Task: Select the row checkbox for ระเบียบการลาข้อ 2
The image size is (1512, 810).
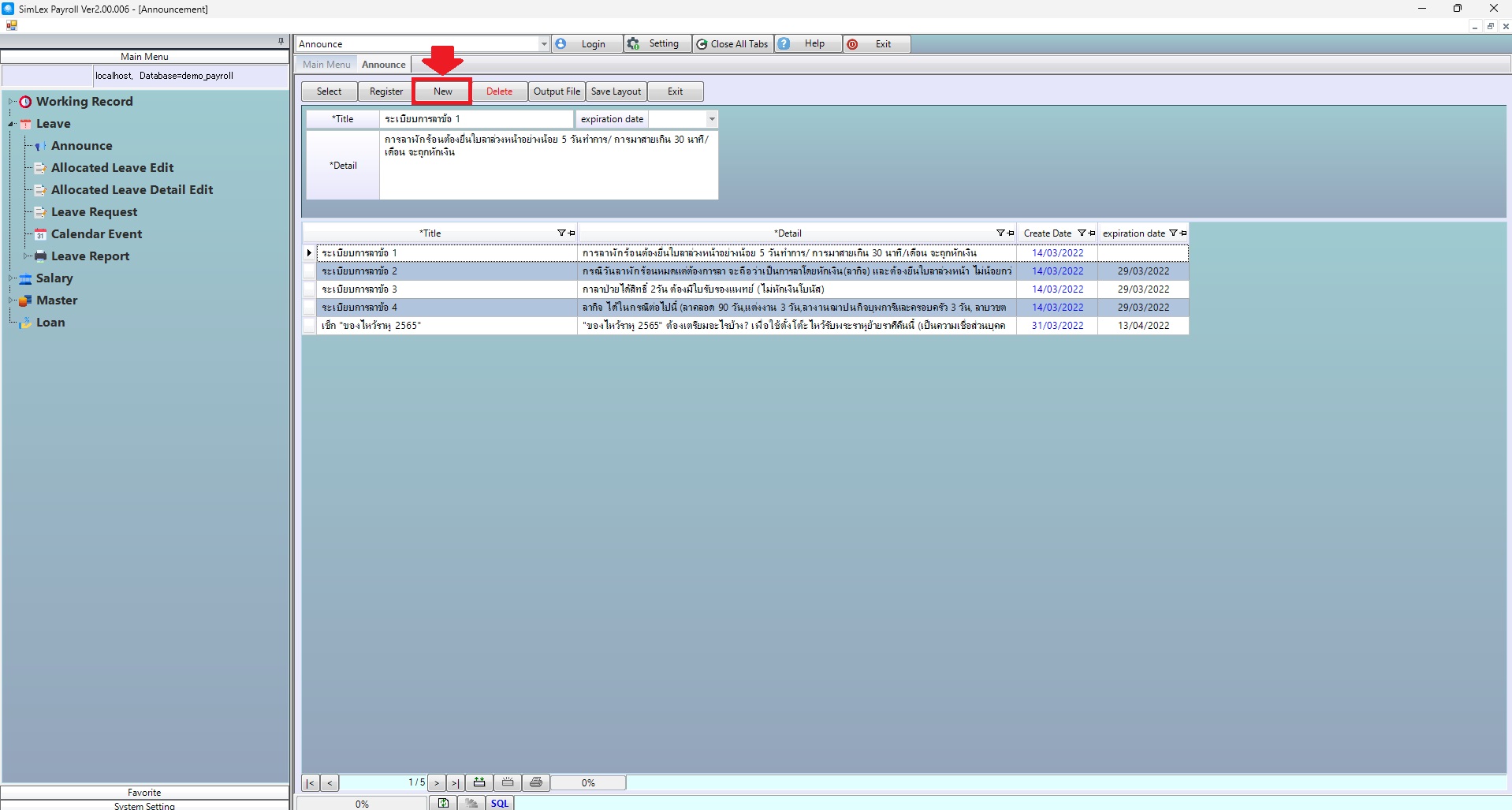Action: point(310,271)
